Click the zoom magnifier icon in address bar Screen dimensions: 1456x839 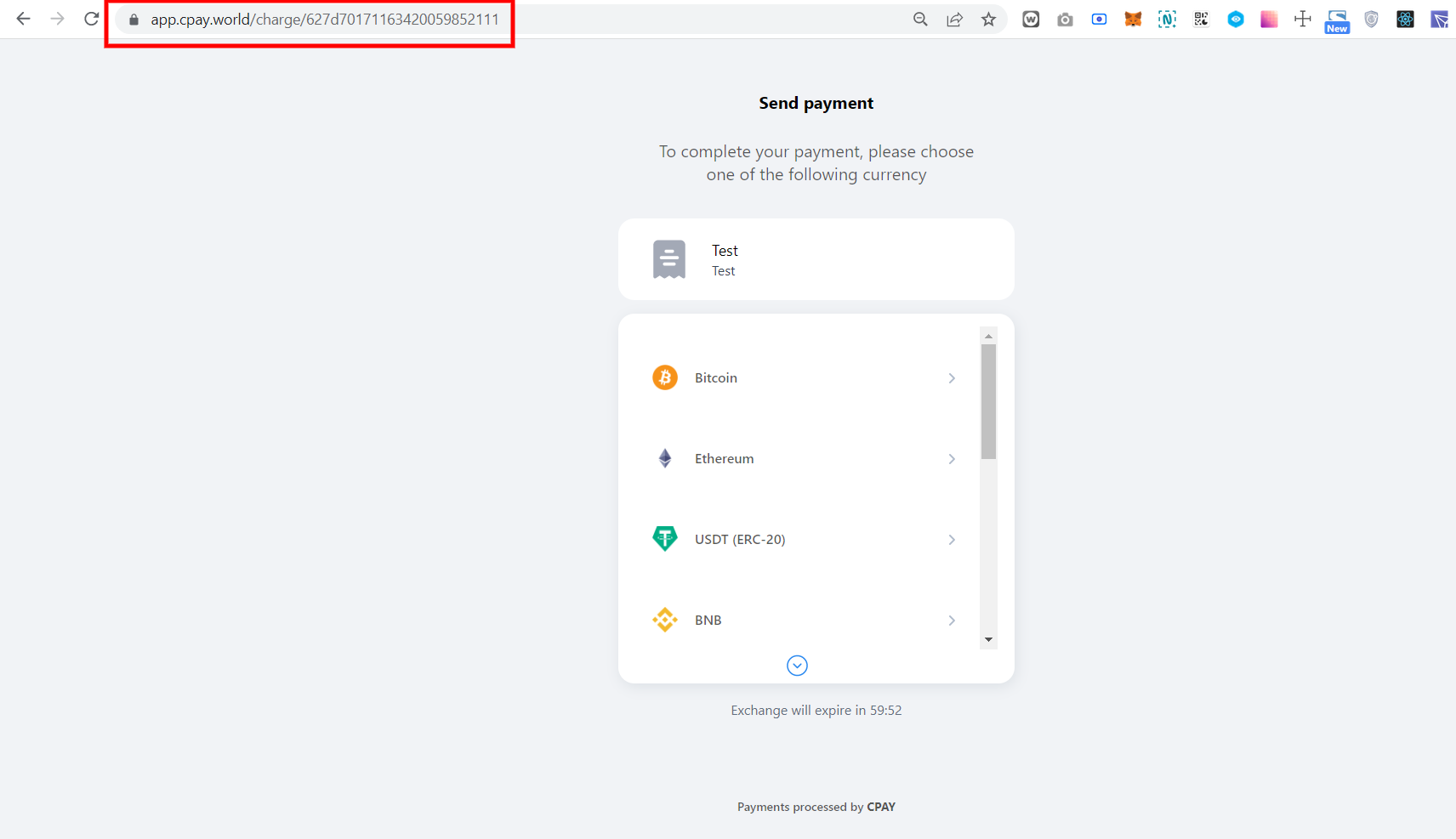(920, 20)
